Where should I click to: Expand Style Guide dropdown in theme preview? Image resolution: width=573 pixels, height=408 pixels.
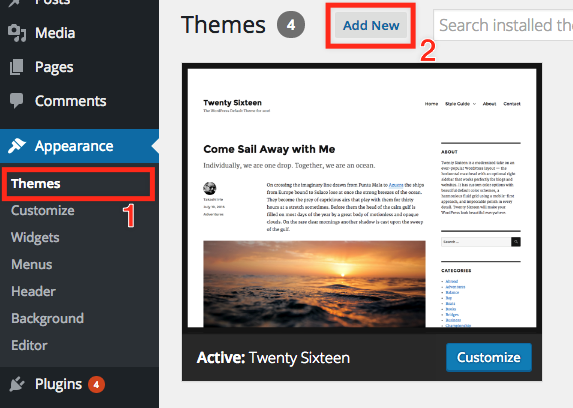(x=460, y=104)
